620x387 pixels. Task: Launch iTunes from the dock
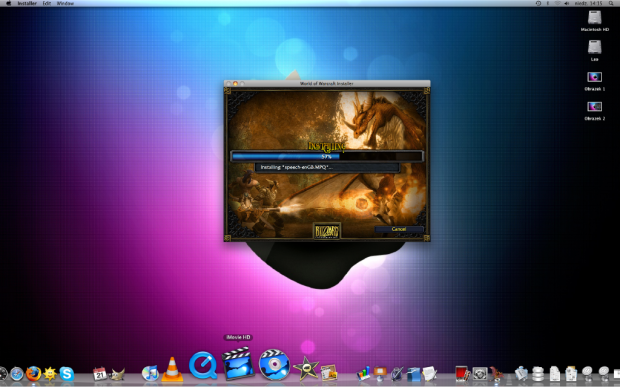(150, 373)
